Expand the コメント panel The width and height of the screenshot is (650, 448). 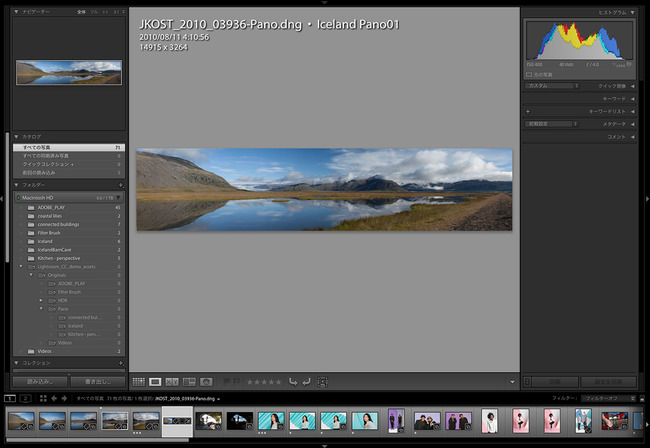pyautogui.click(x=633, y=137)
